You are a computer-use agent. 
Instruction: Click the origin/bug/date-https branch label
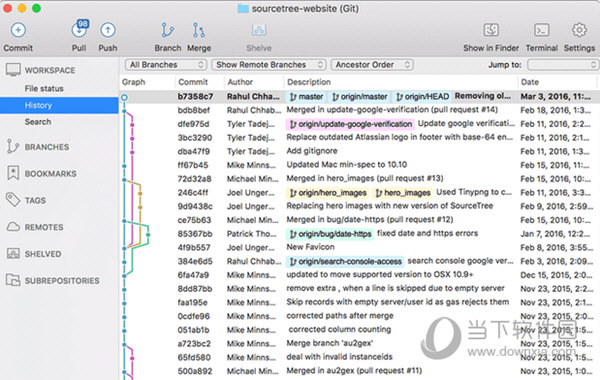point(330,234)
